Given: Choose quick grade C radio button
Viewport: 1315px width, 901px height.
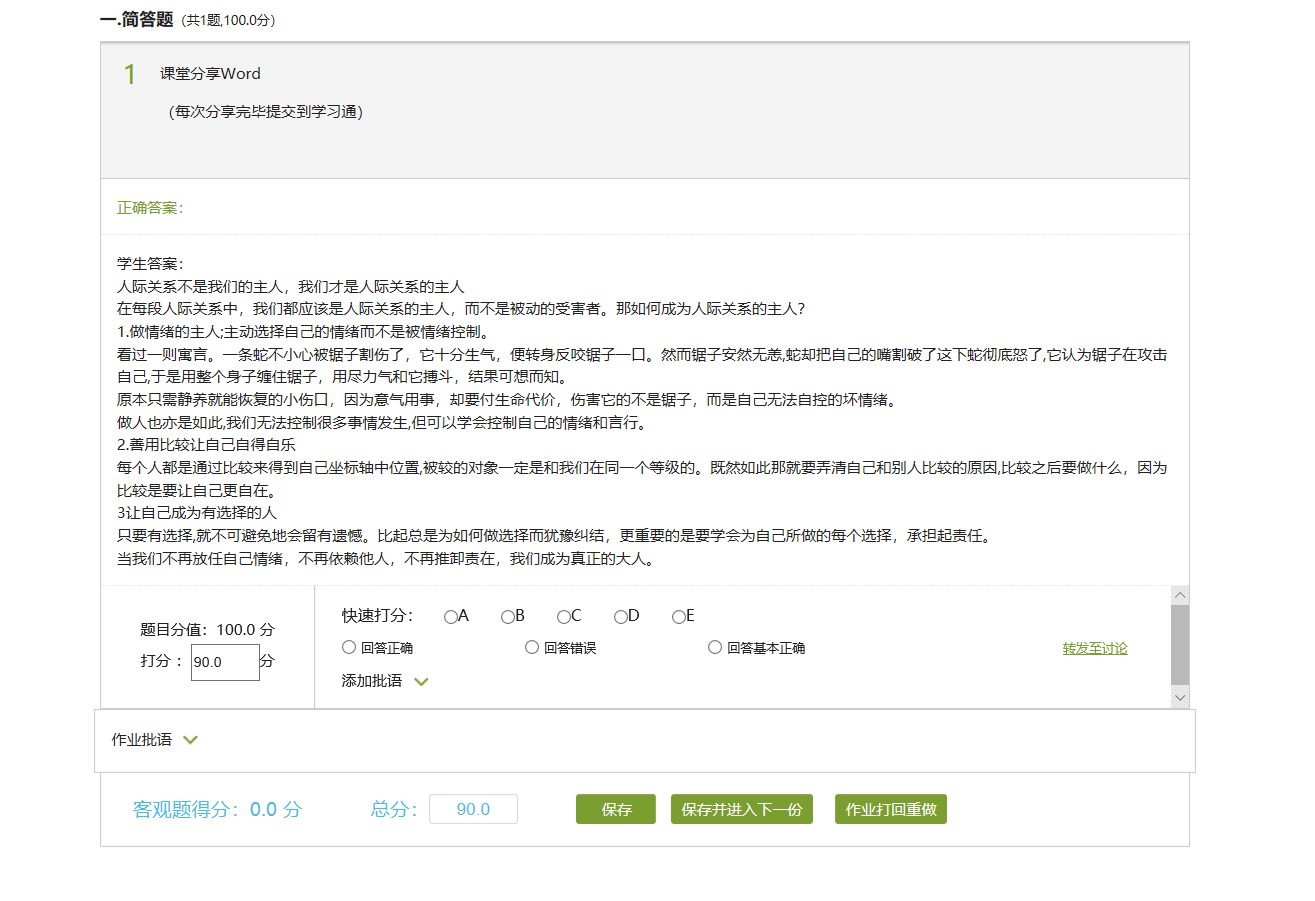Looking at the screenshot, I should tap(564, 617).
